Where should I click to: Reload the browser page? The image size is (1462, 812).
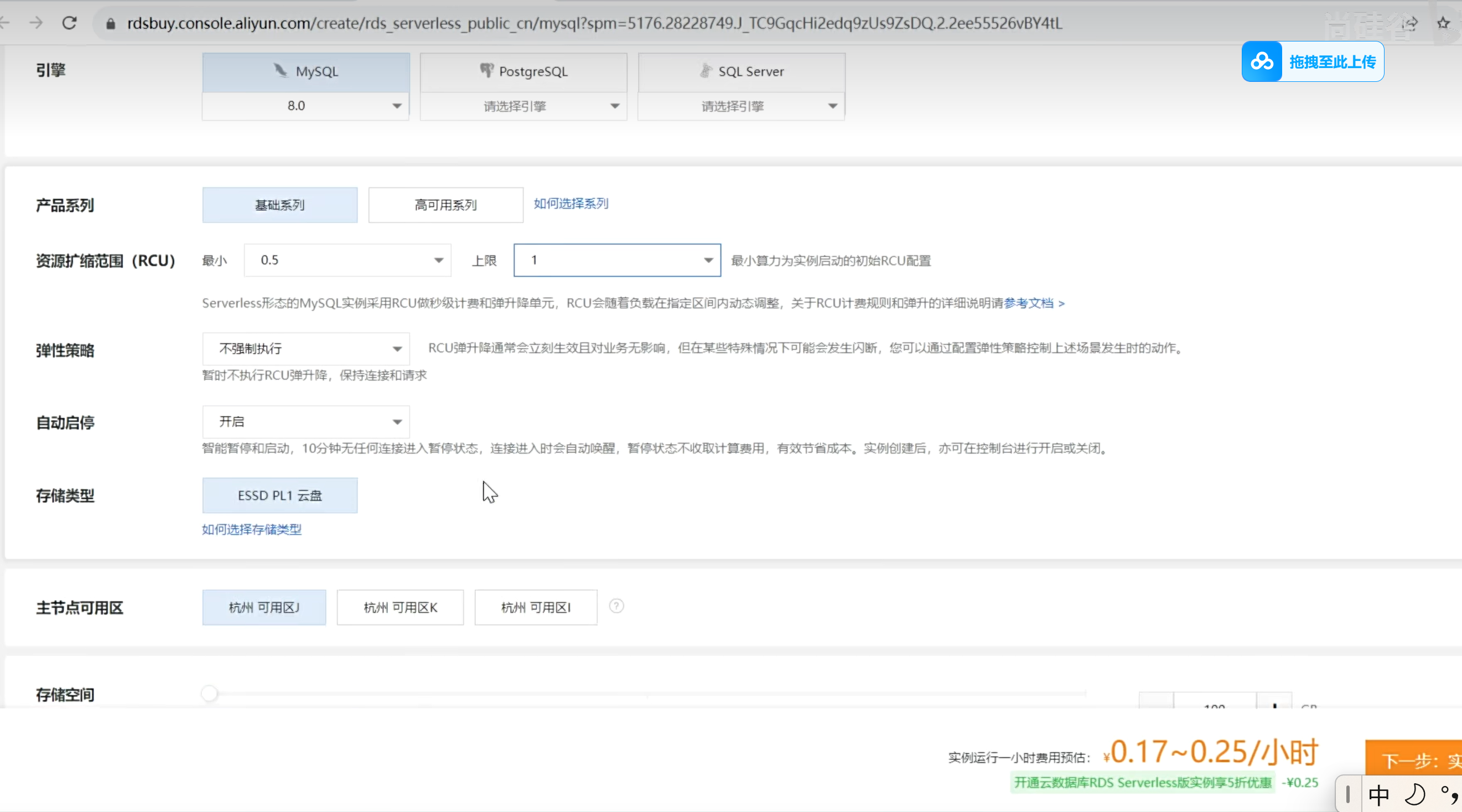pyautogui.click(x=69, y=23)
